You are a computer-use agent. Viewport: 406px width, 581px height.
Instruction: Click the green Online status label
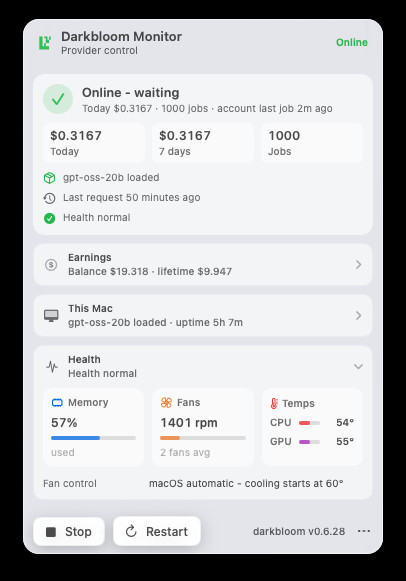[x=352, y=43]
